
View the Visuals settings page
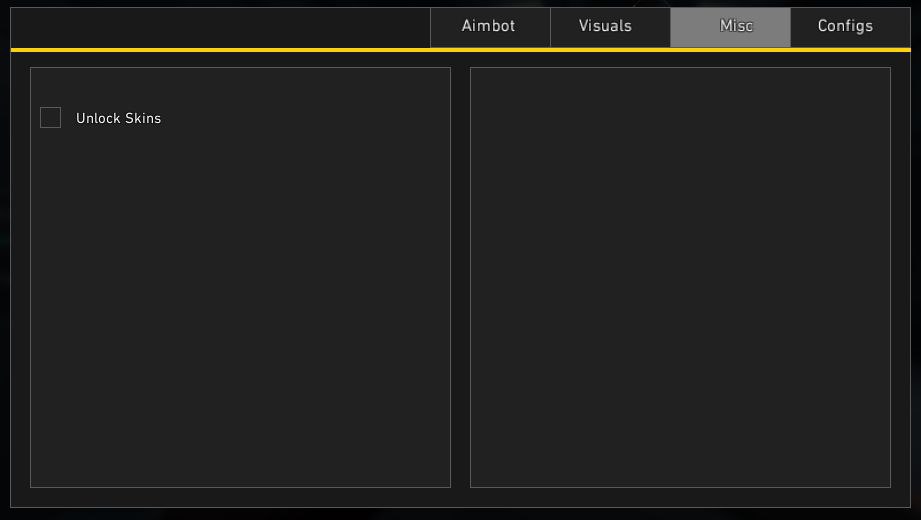point(606,26)
